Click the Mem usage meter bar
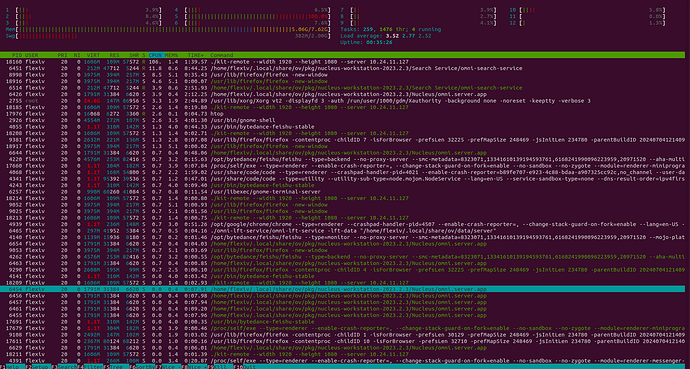This screenshot has height=369, width=690. coord(168,29)
